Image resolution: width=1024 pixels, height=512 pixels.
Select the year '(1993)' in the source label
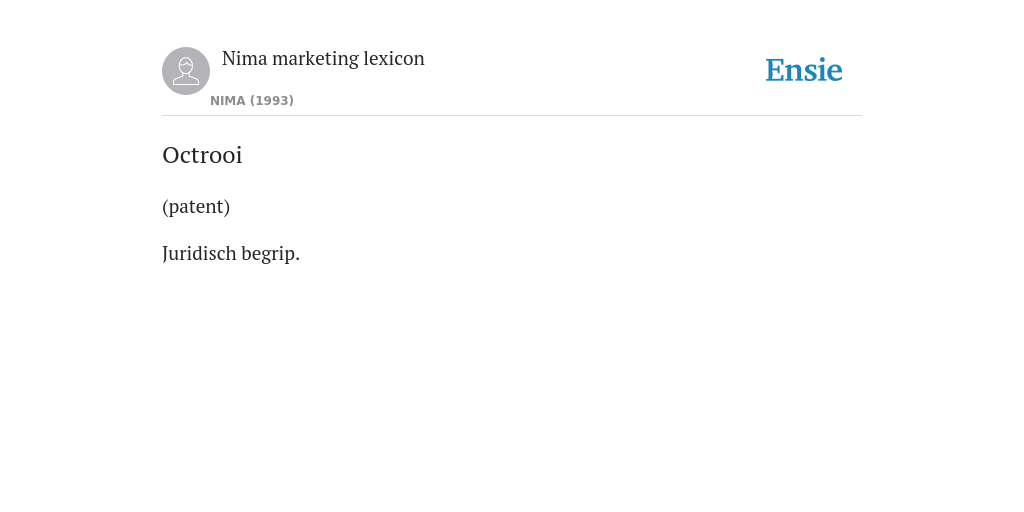pyautogui.click(x=272, y=101)
